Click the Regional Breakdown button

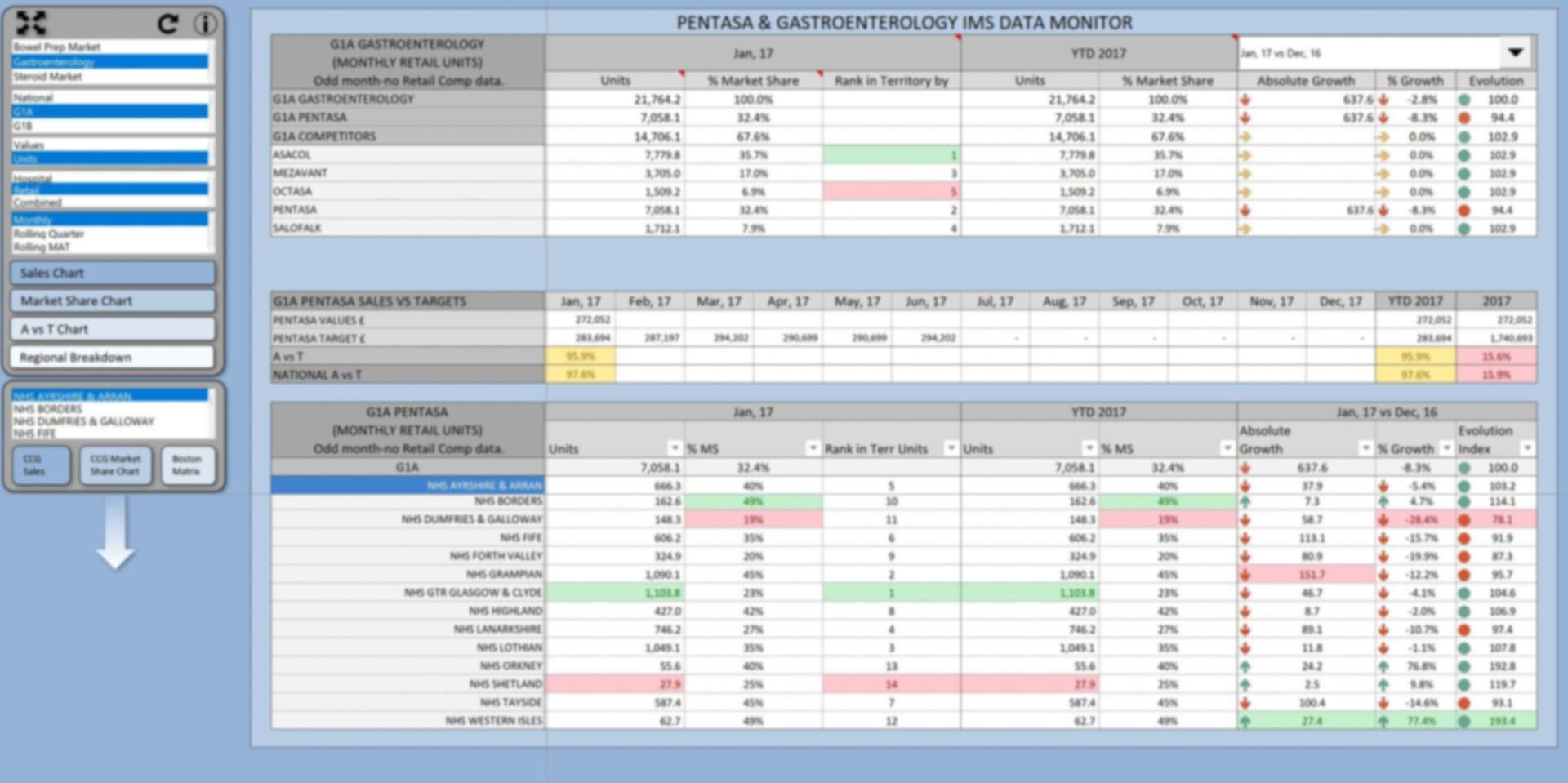pos(113,358)
